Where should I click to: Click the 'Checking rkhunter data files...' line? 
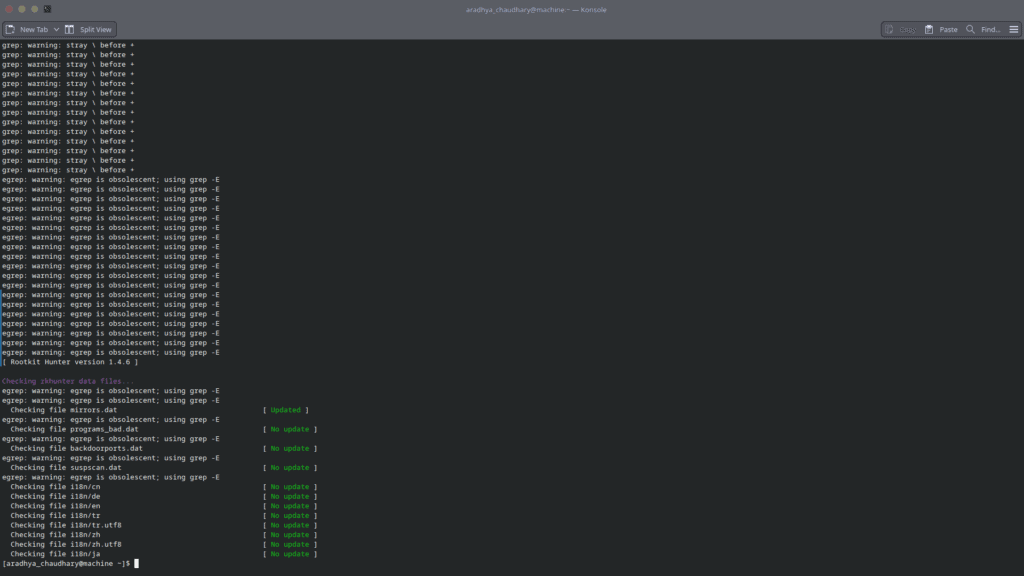pos(68,381)
